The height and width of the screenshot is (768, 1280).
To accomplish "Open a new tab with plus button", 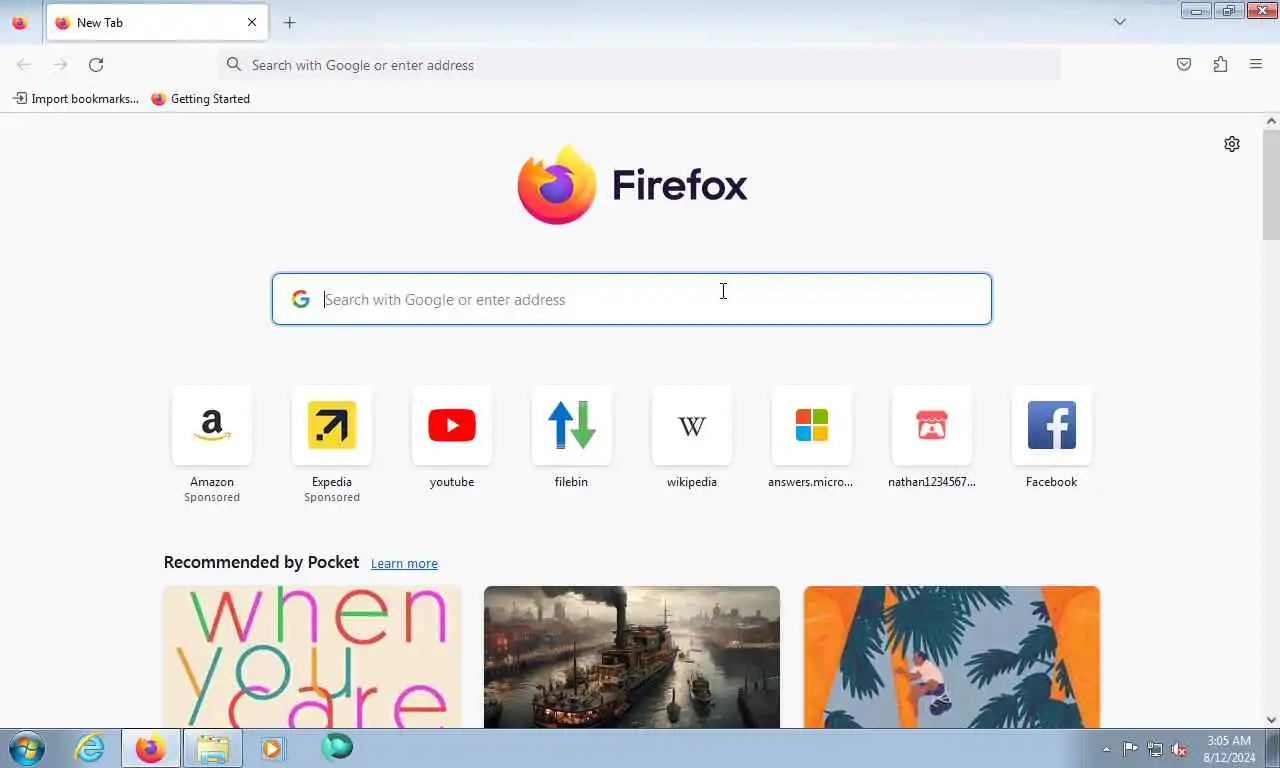I will coord(289,22).
